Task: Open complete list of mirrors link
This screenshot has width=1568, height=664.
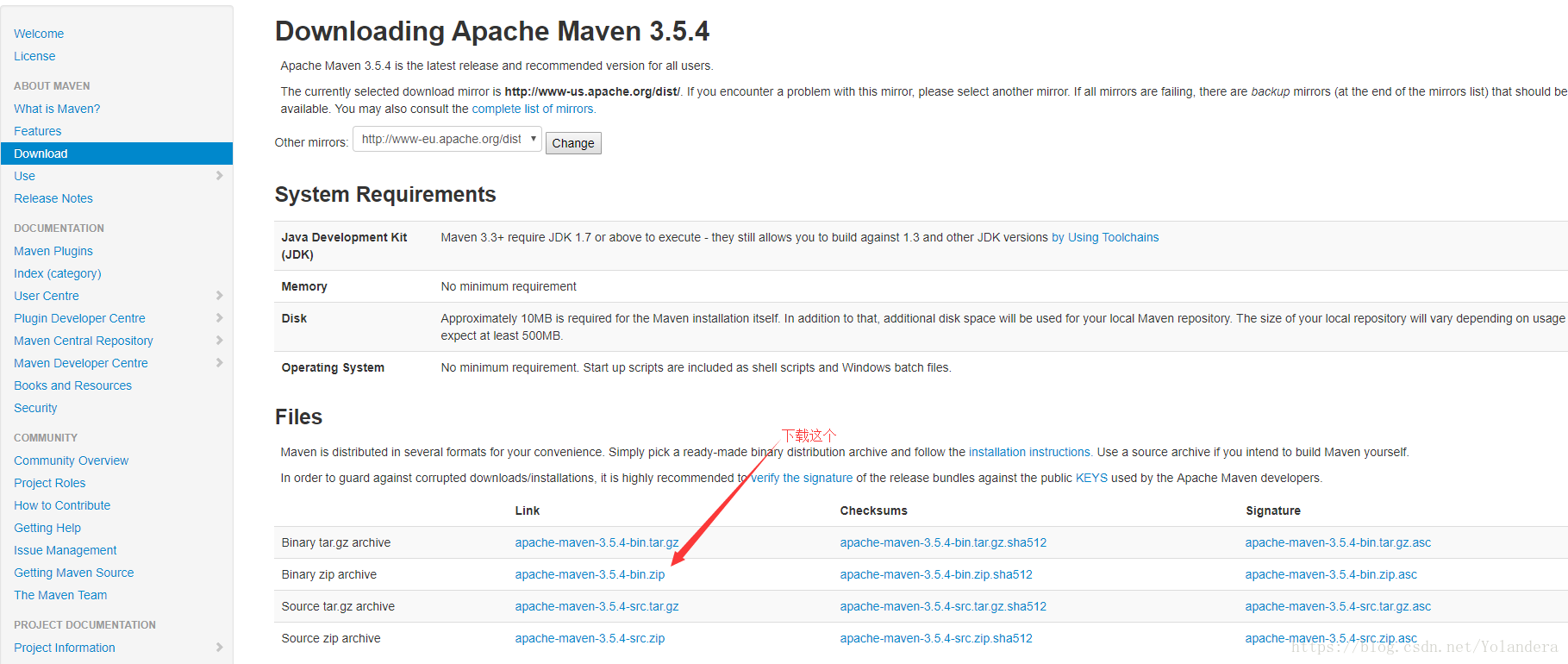Action: pyautogui.click(x=534, y=109)
